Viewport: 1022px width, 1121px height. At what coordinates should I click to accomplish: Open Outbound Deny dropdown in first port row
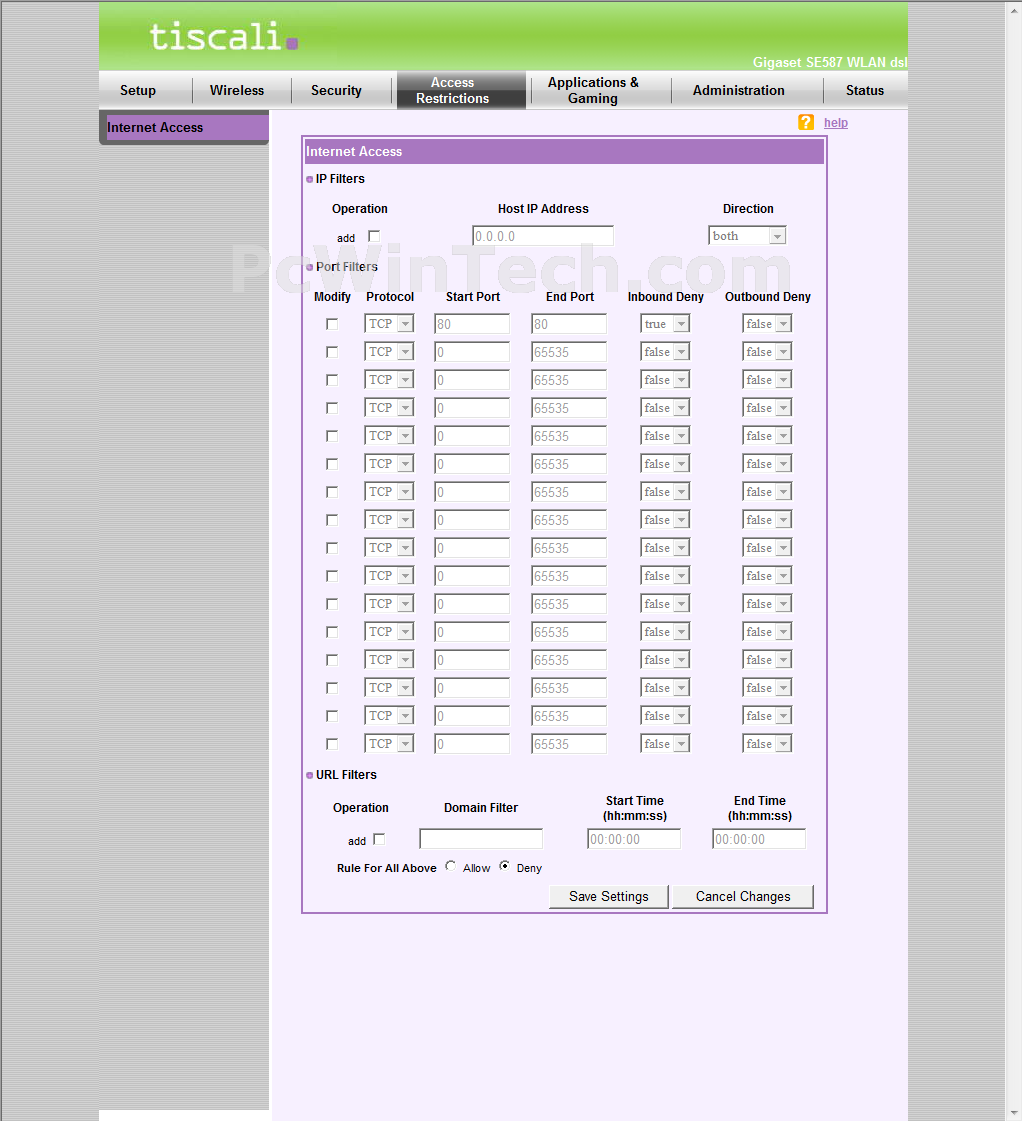767,324
